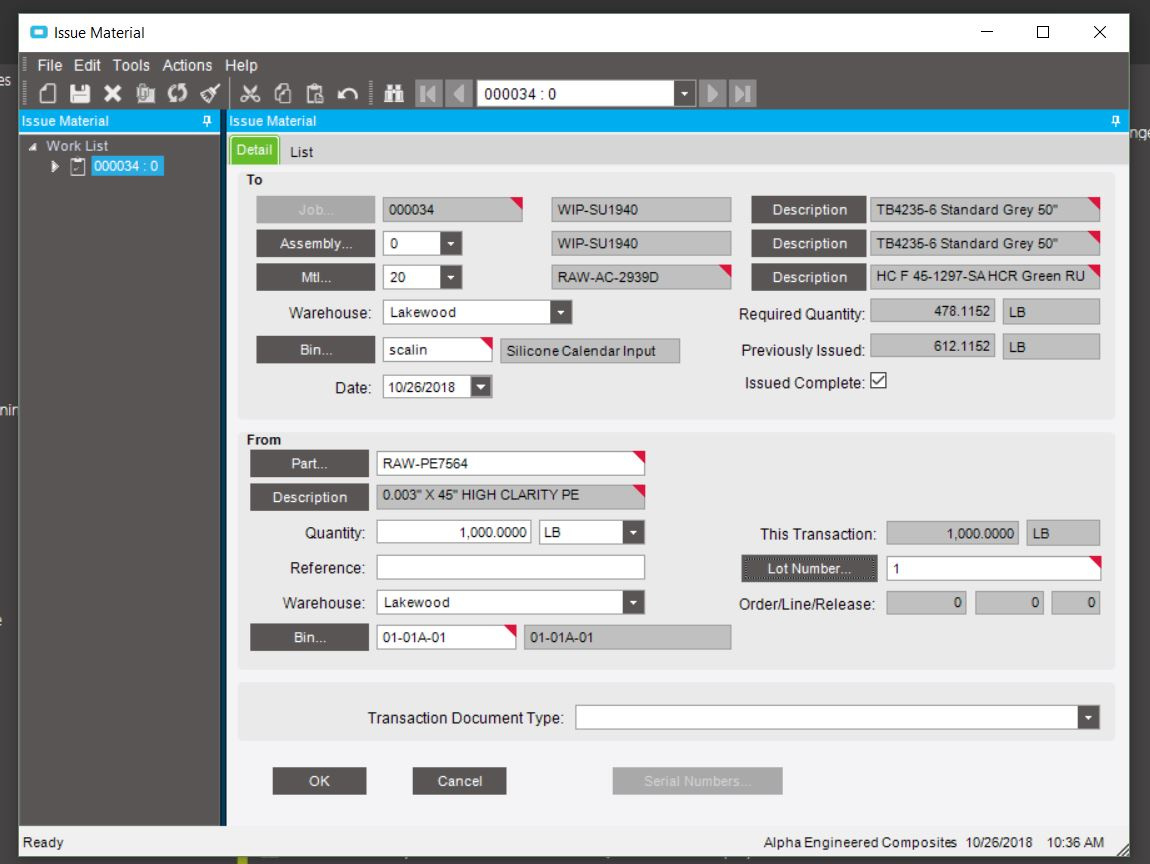Open the Edit menu
The width and height of the screenshot is (1150, 864).
[87, 65]
